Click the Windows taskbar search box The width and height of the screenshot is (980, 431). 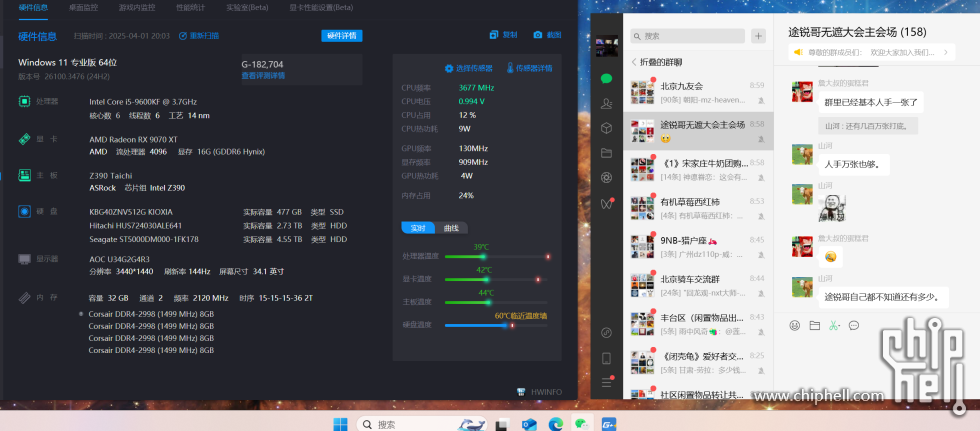(x=421, y=424)
